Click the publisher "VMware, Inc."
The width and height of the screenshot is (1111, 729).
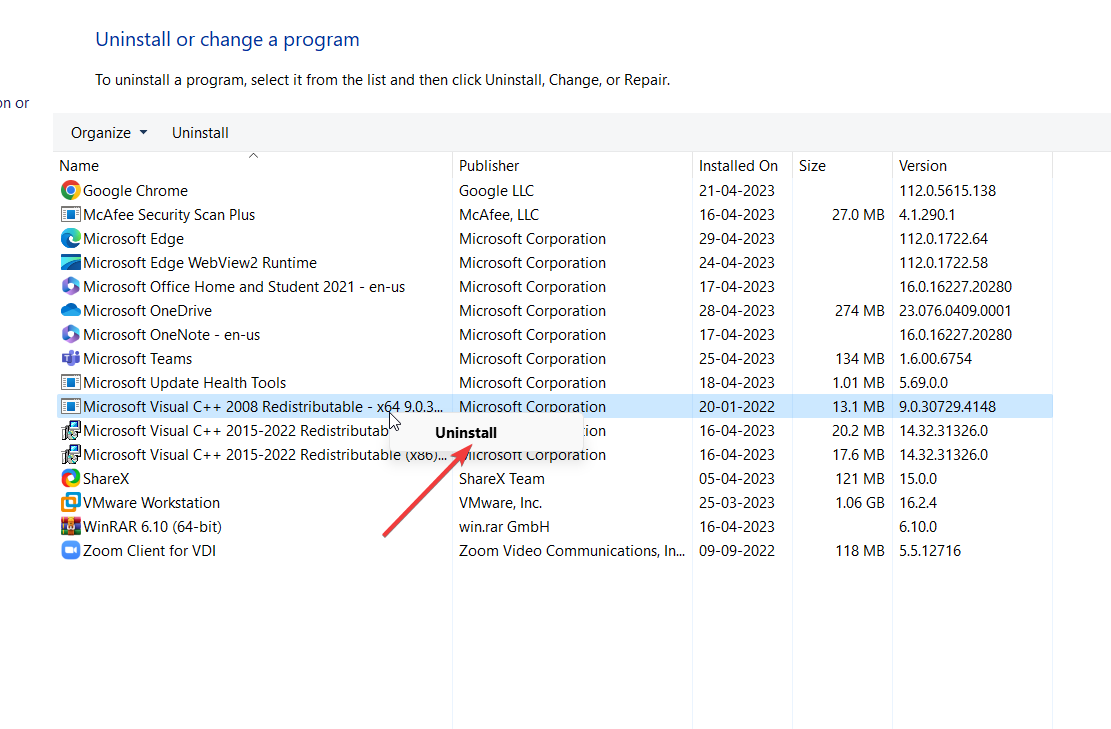[x=500, y=503]
